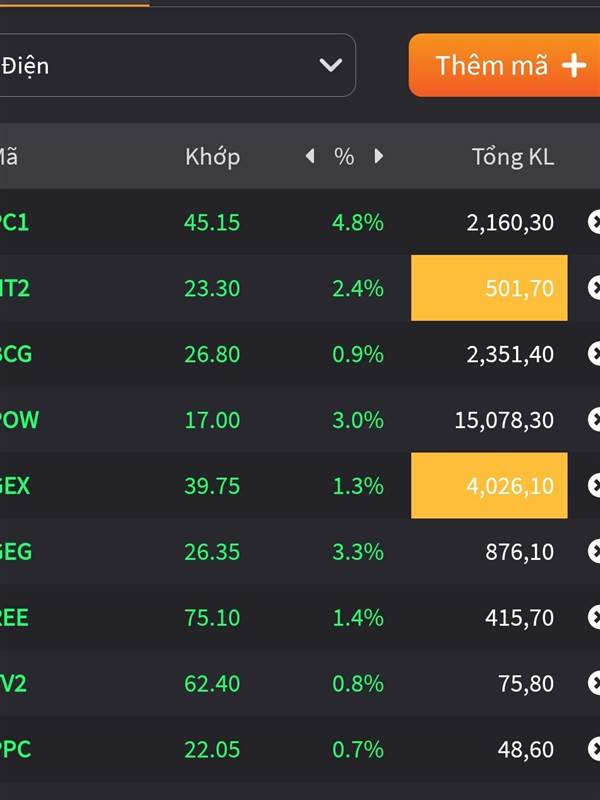Remove the stock with volume 501,70 via X

coord(594,288)
